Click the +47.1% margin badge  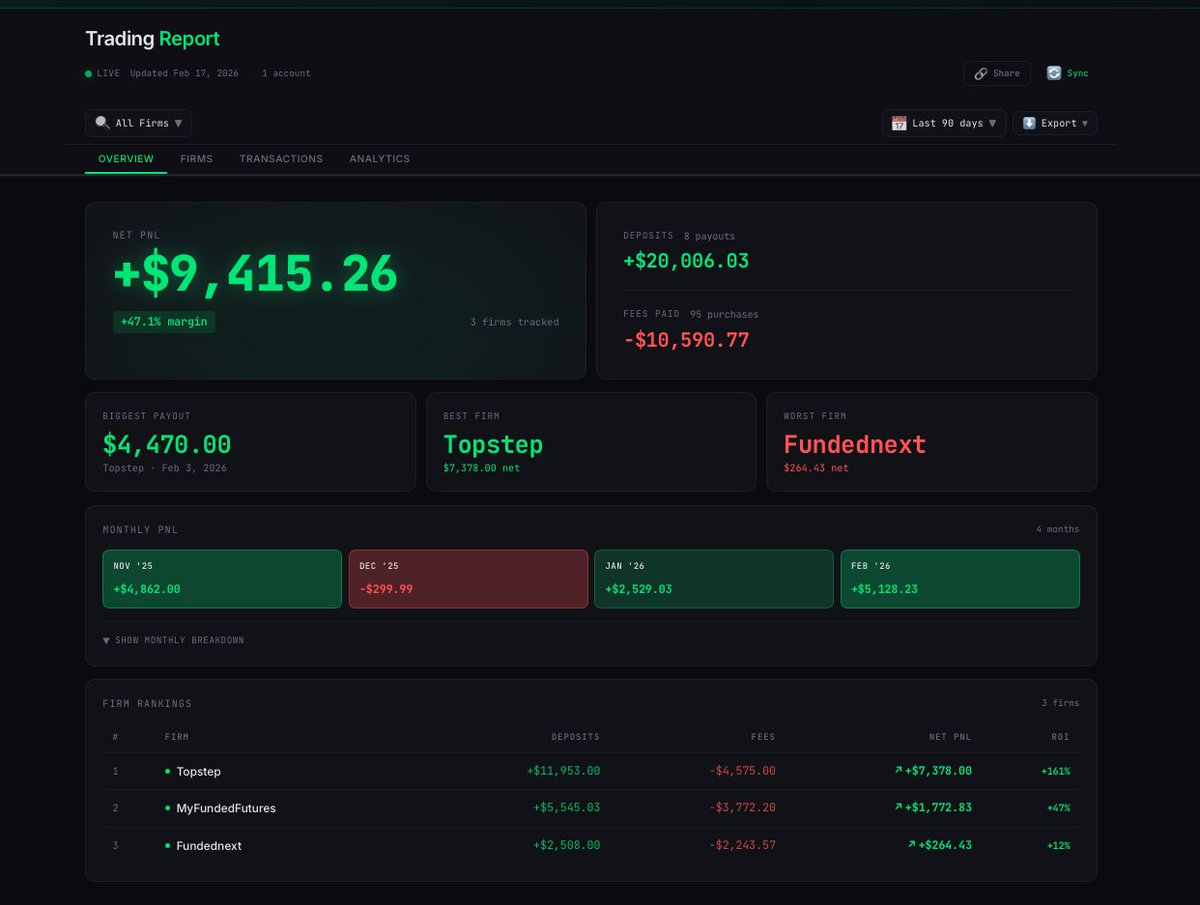click(164, 322)
